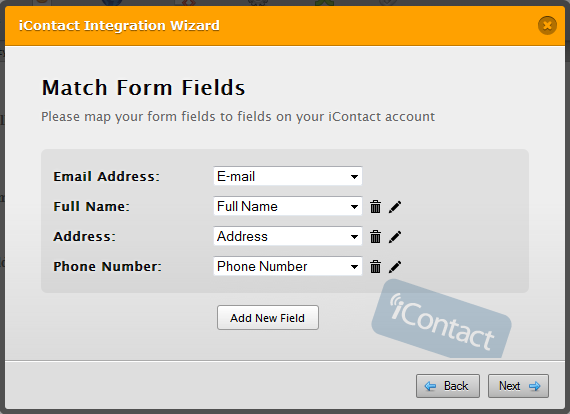The width and height of the screenshot is (570, 414).
Task: Remove the Phone Number field via trash icon
Action: tap(376, 267)
